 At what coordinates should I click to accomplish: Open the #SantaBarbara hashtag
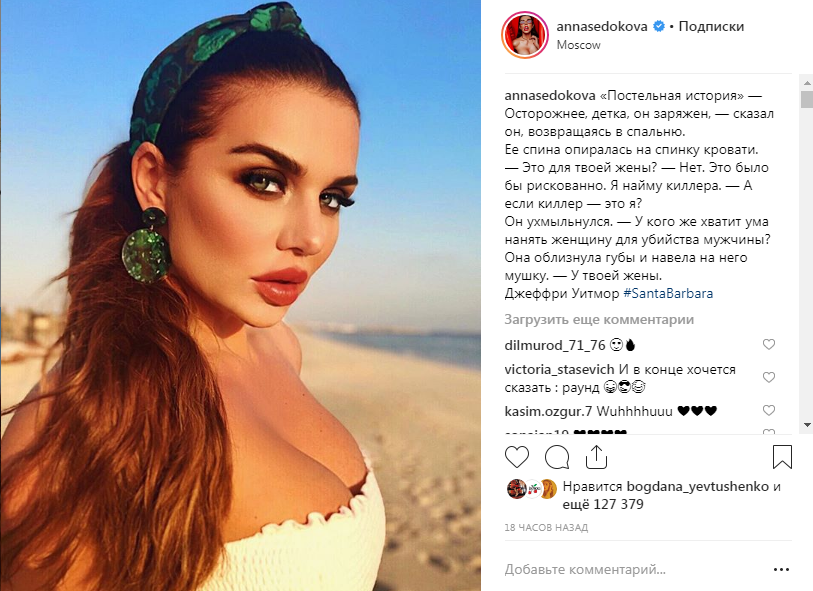[668, 293]
